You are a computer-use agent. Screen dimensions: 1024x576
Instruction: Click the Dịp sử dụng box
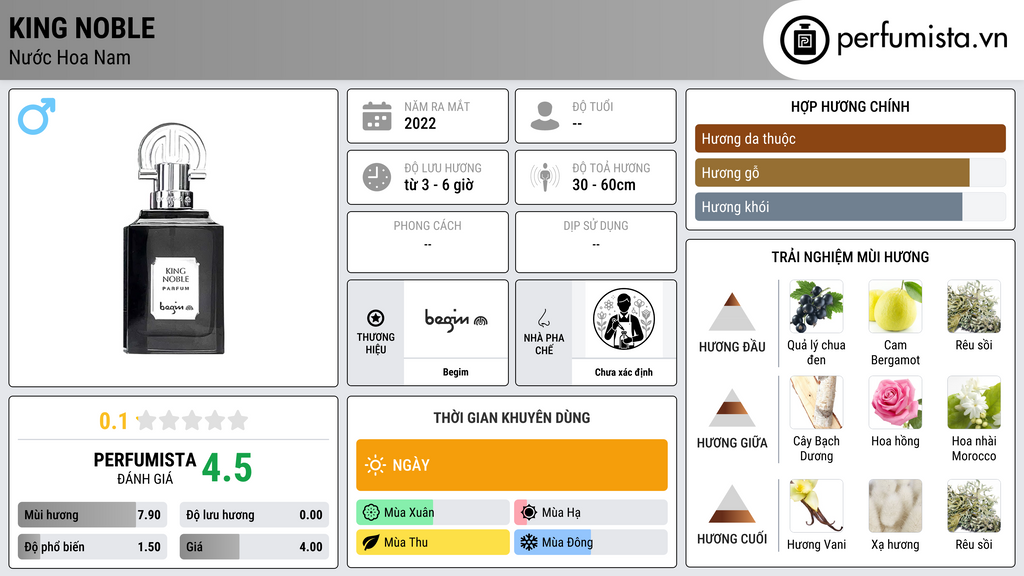click(x=596, y=242)
